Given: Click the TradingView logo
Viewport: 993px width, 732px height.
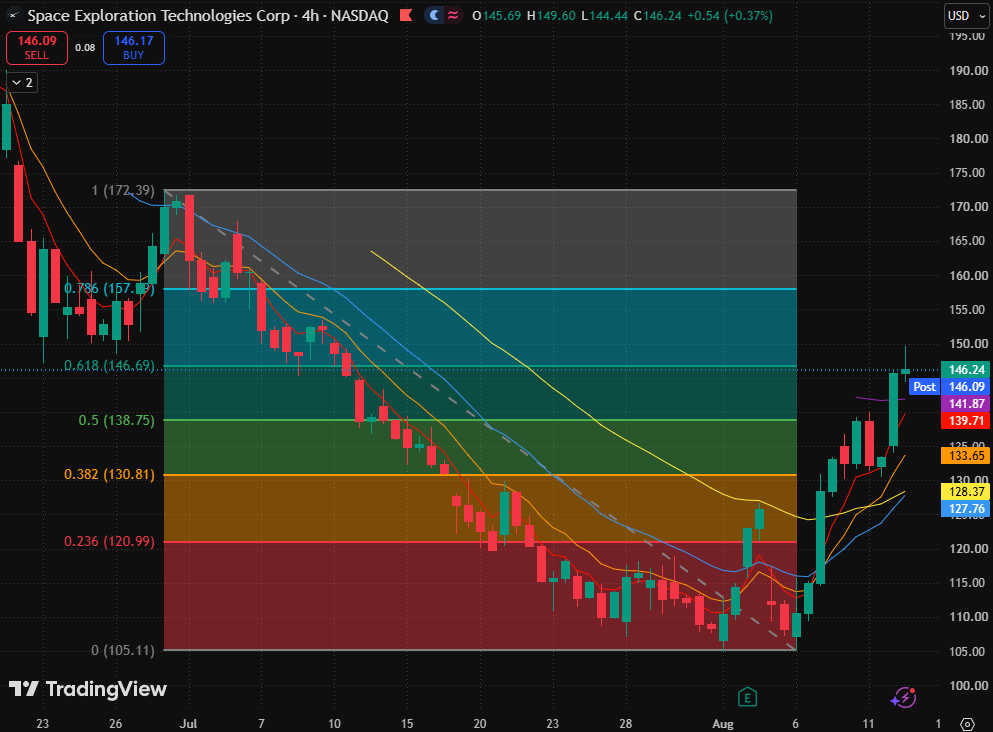Looking at the screenshot, I should coord(87,689).
